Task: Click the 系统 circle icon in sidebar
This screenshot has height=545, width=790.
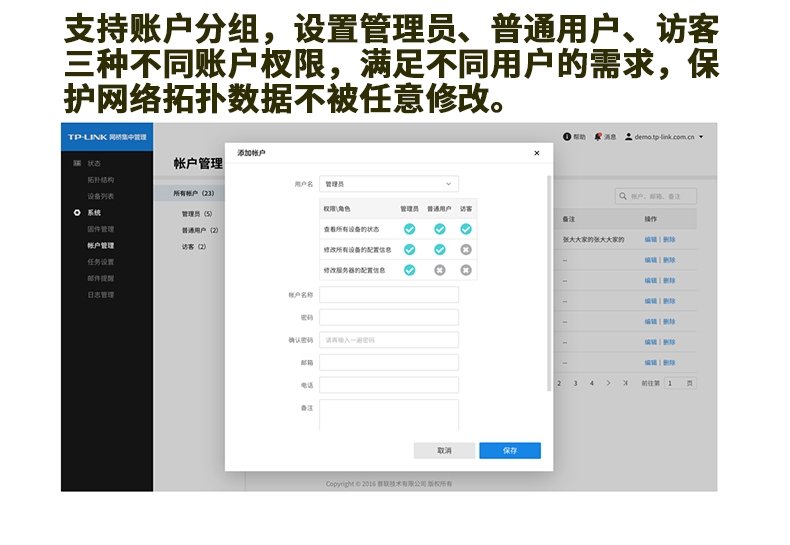Action: click(77, 213)
